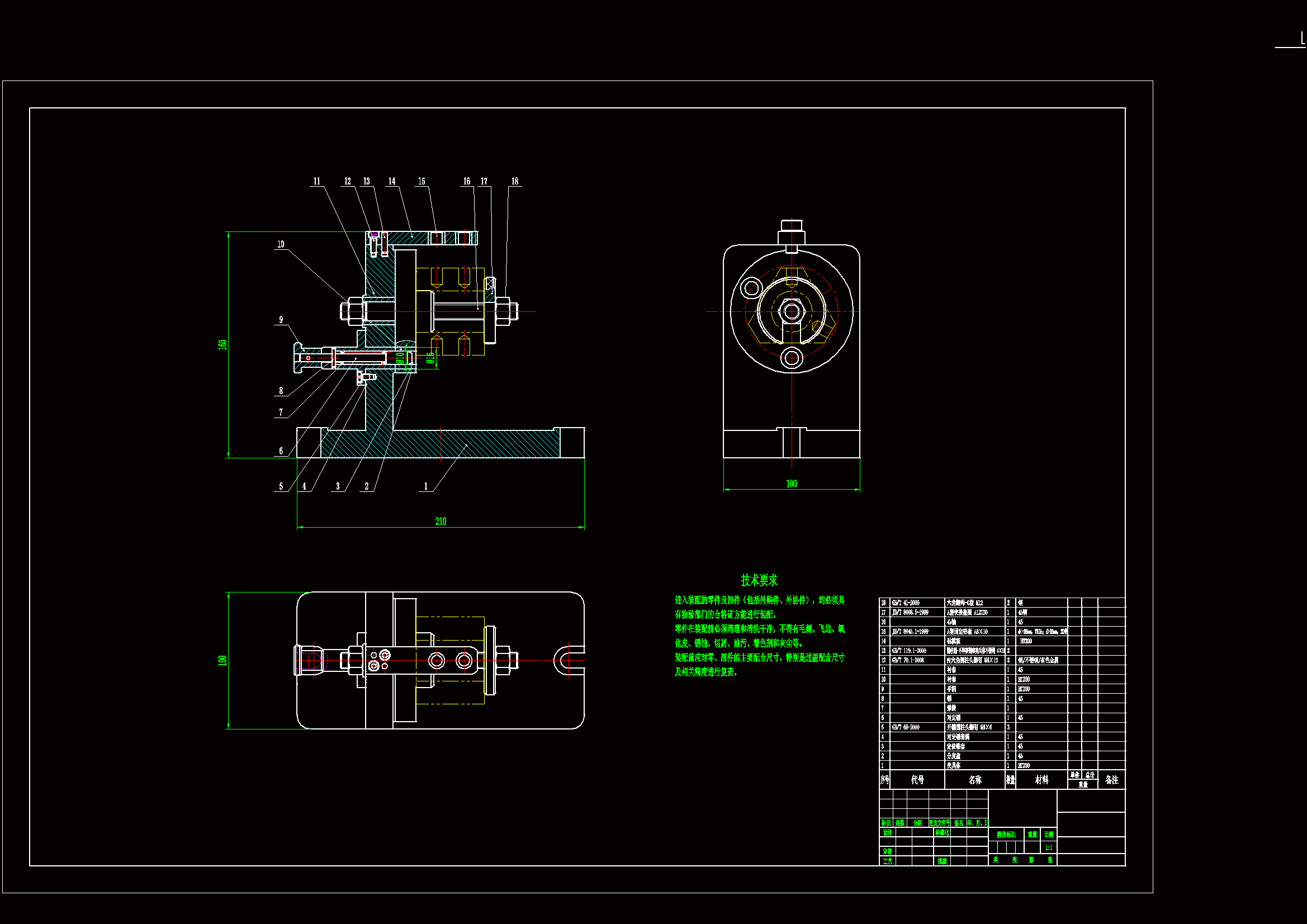Click the 备注 column header cell

tap(1111, 780)
